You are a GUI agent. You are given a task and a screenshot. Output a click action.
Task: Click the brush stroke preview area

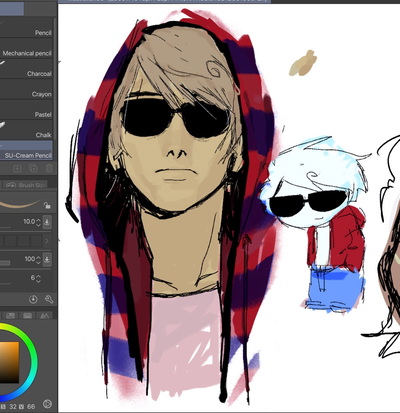point(20,204)
